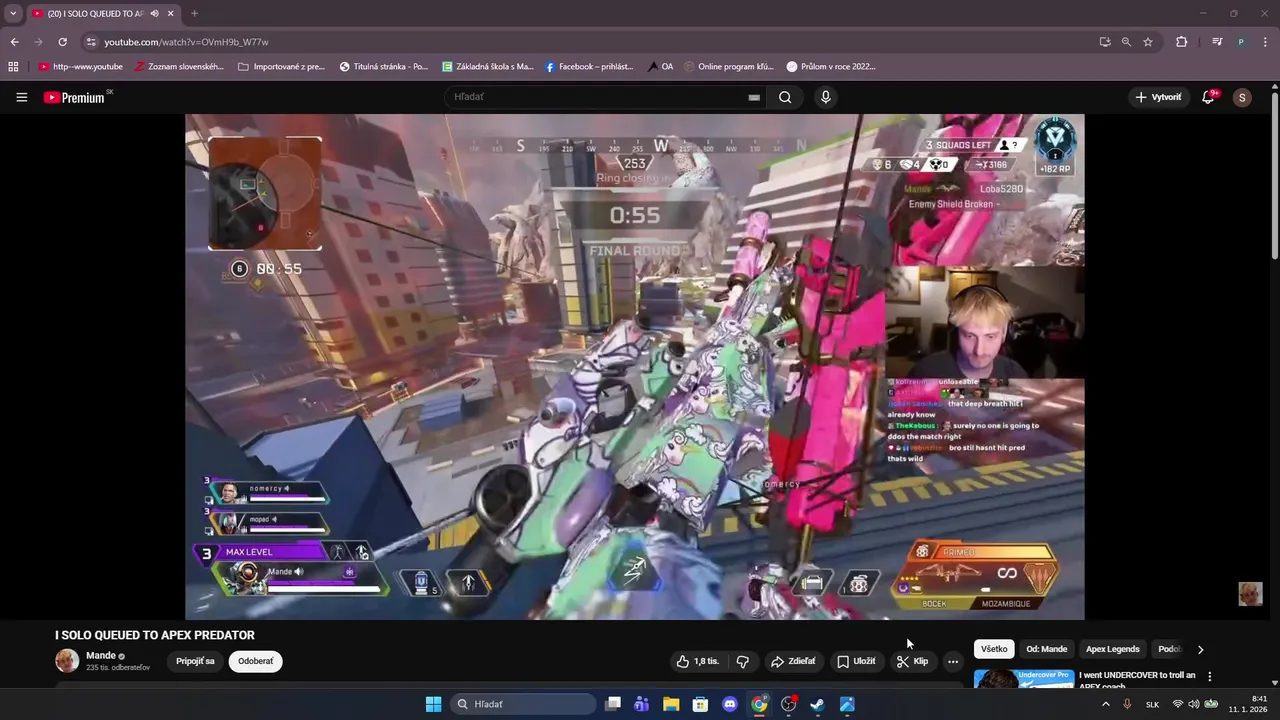Viewport: 1280px width, 720px height.
Task: Open Mande channel avatar
Action: [67, 660]
